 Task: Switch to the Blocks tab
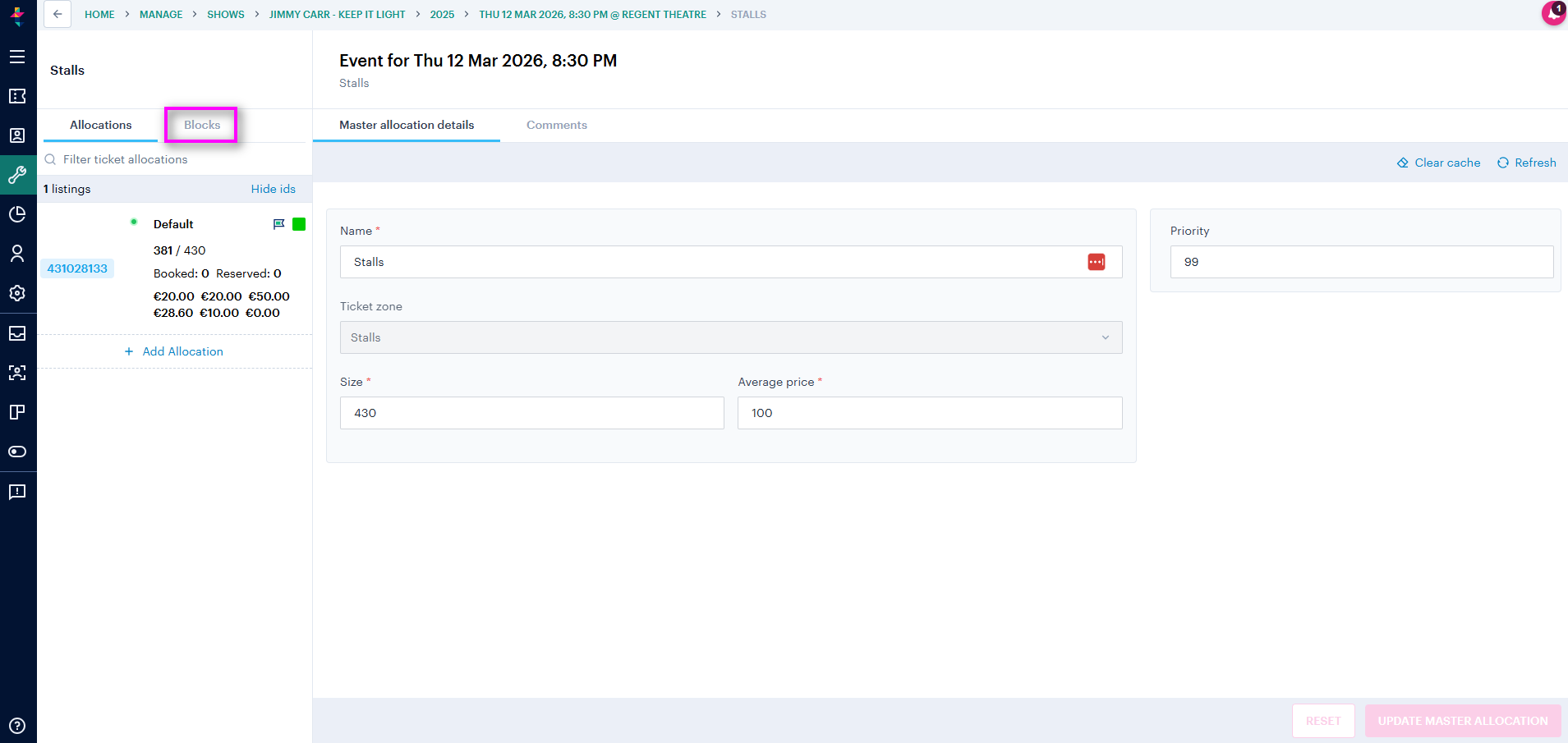pyautogui.click(x=202, y=125)
